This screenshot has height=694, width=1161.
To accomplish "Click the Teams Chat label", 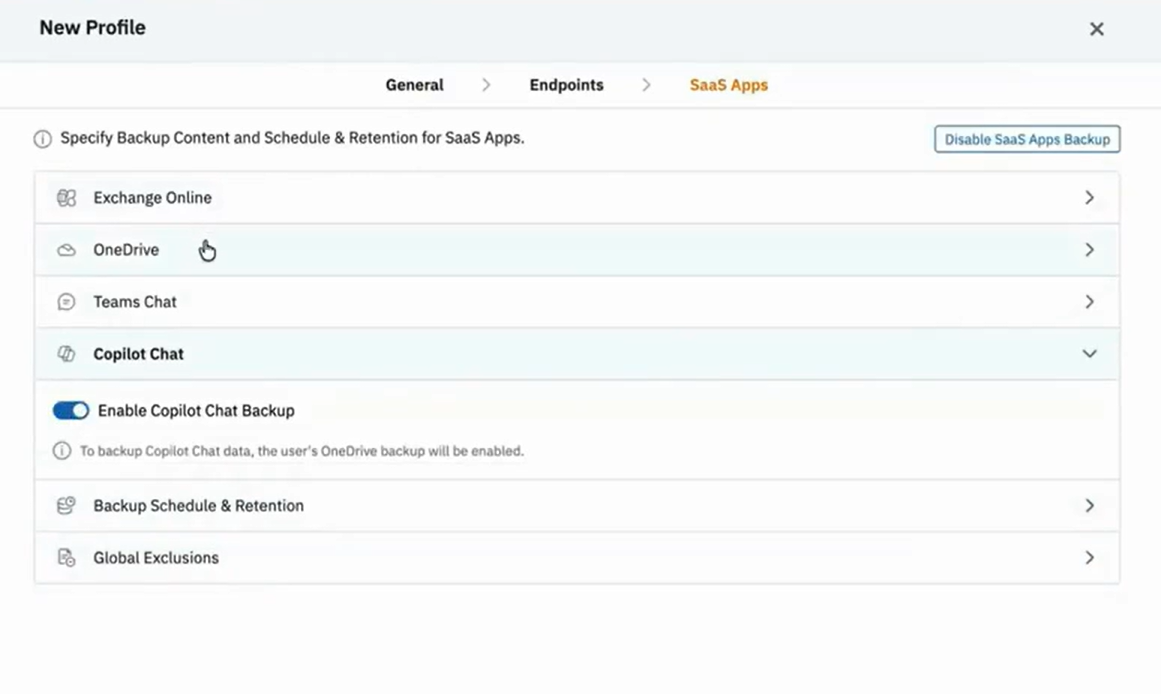I will pyautogui.click(x=135, y=302).
